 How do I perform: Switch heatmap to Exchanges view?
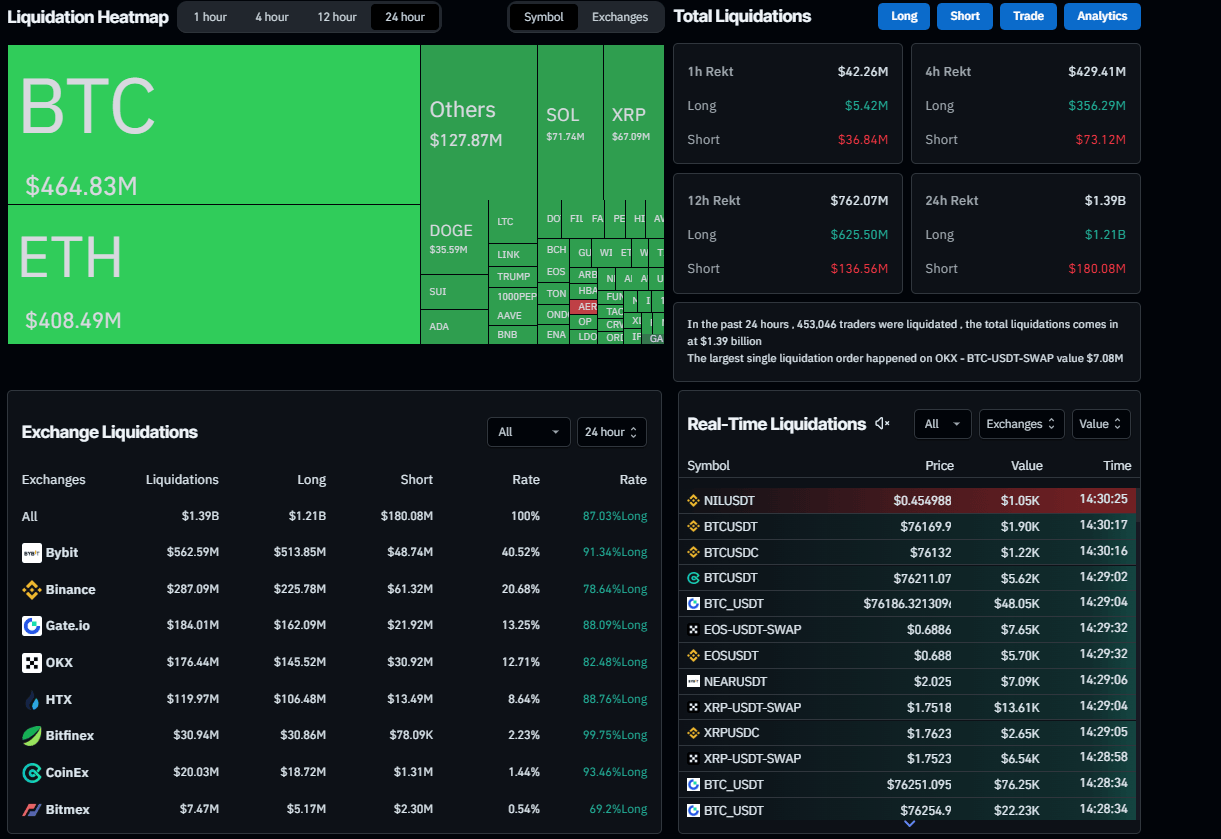(x=619, y=17)
